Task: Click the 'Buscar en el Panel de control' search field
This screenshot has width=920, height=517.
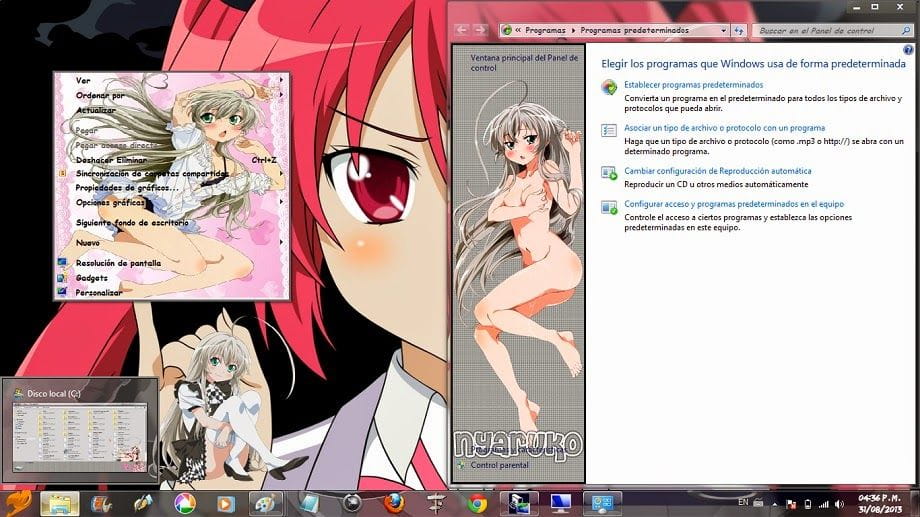Action: [x=820, y=31]
